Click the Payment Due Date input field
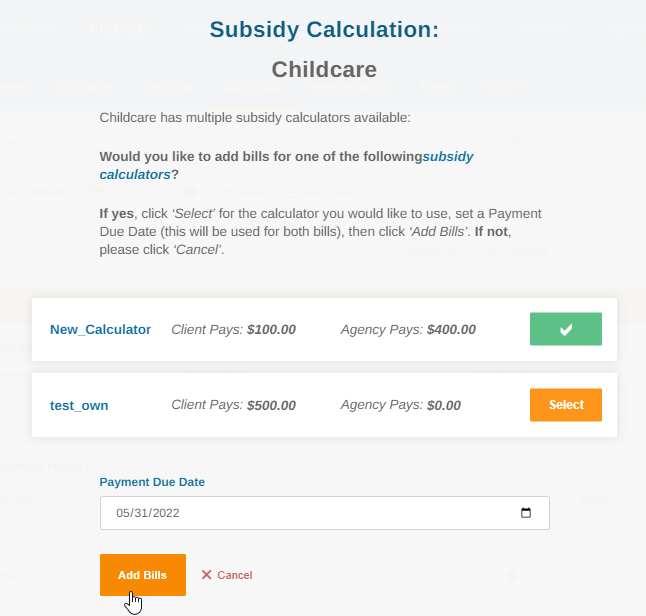The width and height of the screenshot is (646, 616). tap(325, 513)
